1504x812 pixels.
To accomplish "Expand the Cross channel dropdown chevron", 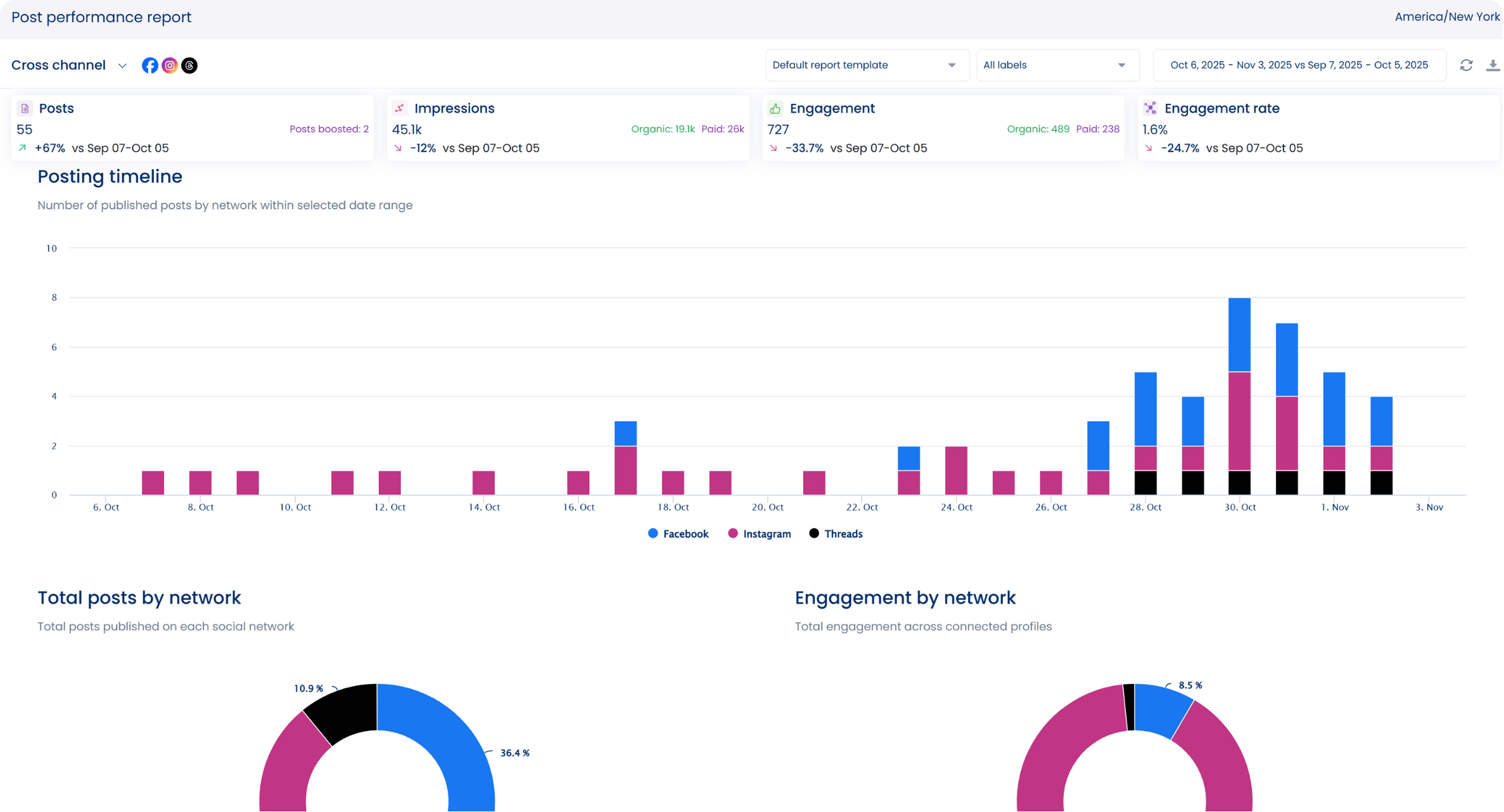I will click(x=122, y=66).
